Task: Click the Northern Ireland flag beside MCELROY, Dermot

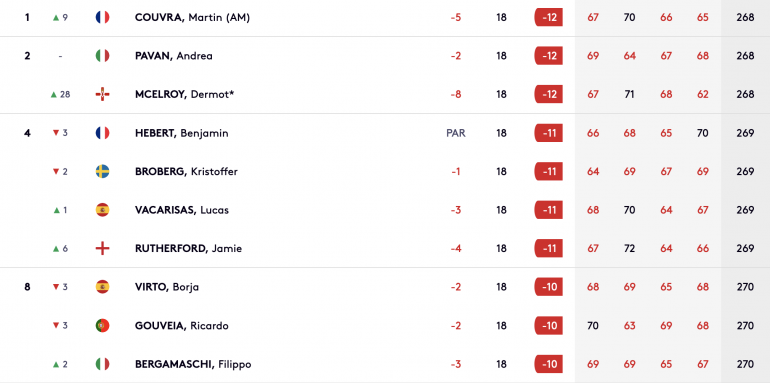Action: point(102,94)
